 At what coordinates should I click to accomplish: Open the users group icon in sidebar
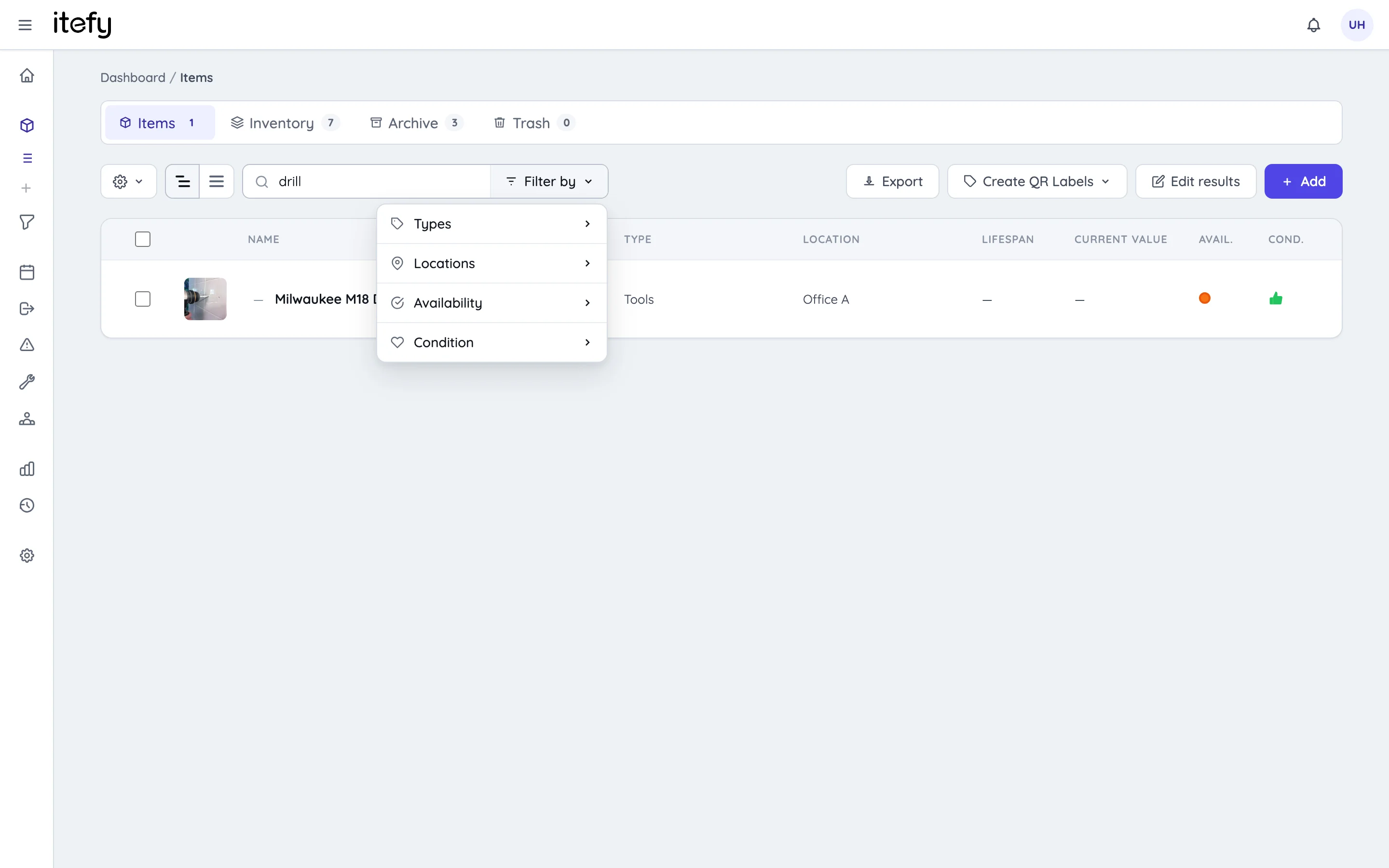tap(27, 419)
